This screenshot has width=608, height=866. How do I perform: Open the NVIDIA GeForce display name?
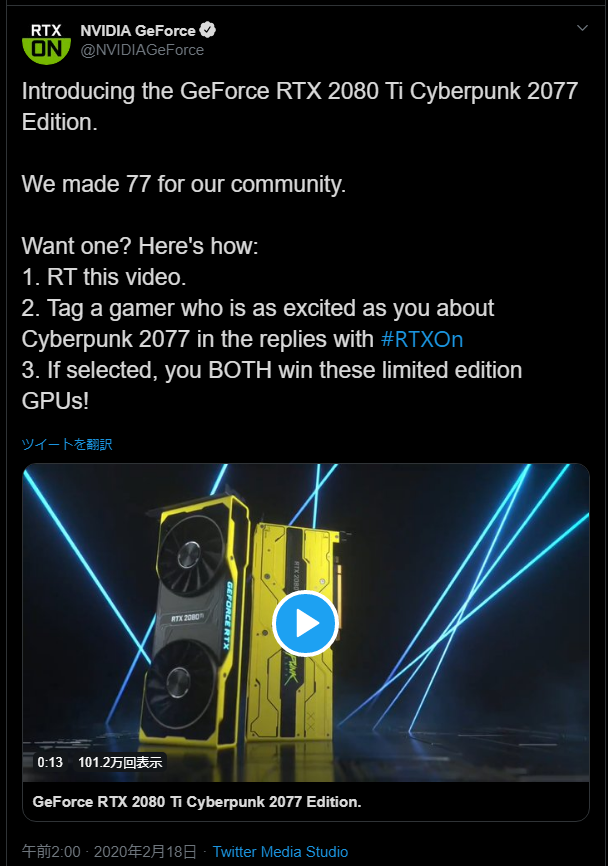point(138,30)
